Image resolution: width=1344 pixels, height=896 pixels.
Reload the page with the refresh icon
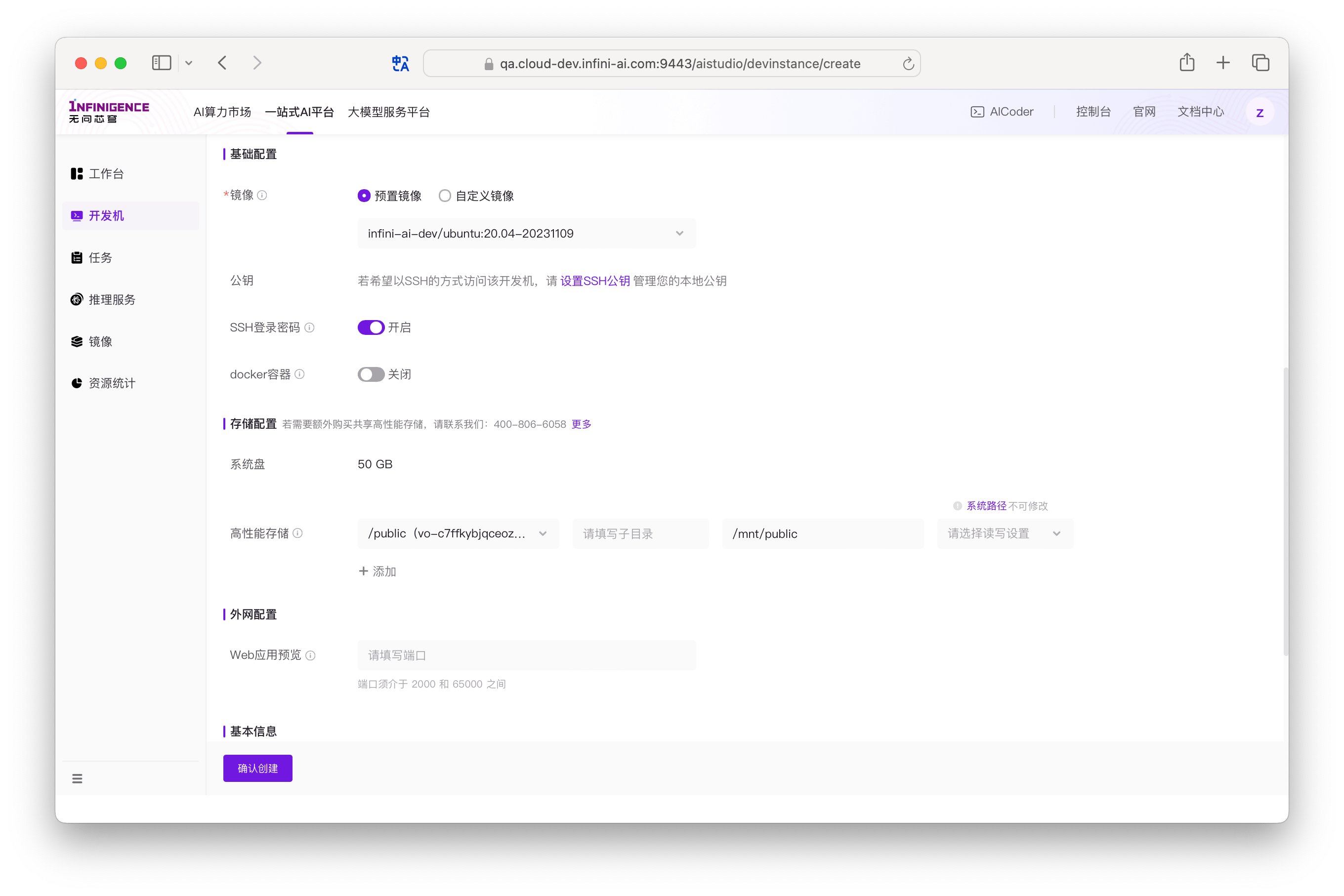(908, 63)
